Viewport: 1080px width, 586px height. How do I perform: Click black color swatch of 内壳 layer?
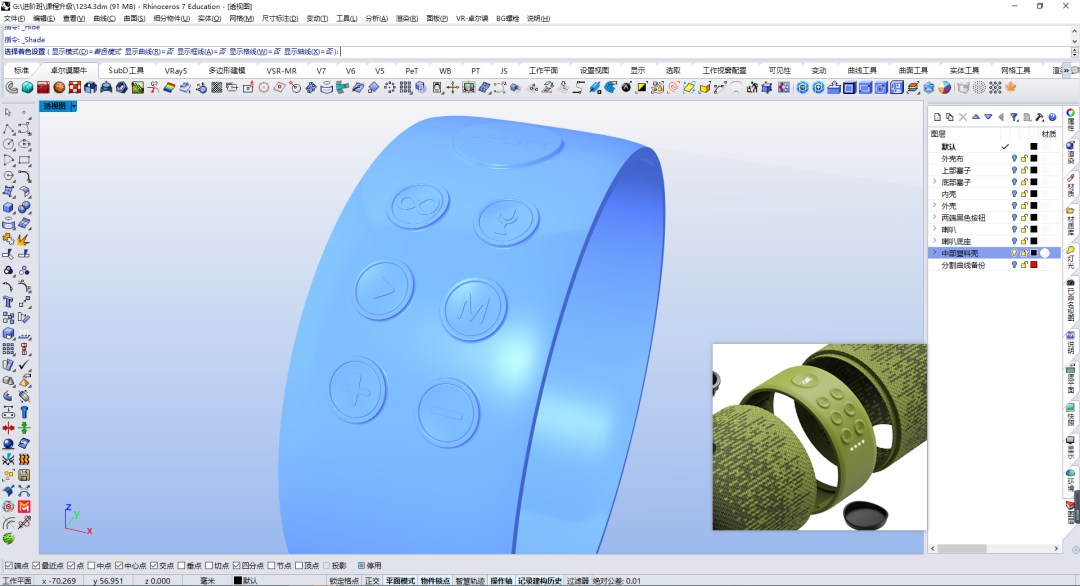(x=1033, y=194)
